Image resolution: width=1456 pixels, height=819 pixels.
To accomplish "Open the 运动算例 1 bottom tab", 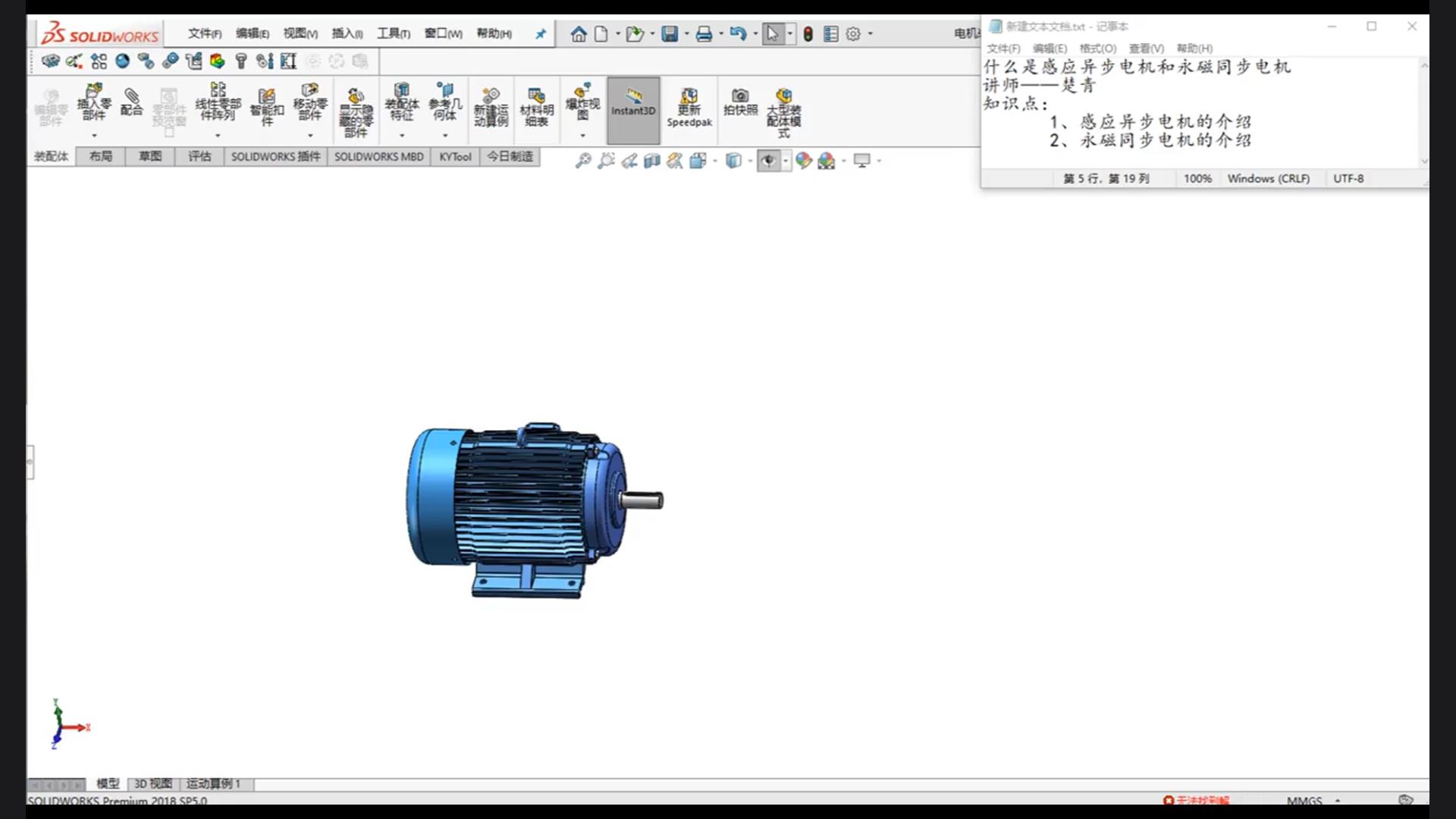I will [213, 784].
